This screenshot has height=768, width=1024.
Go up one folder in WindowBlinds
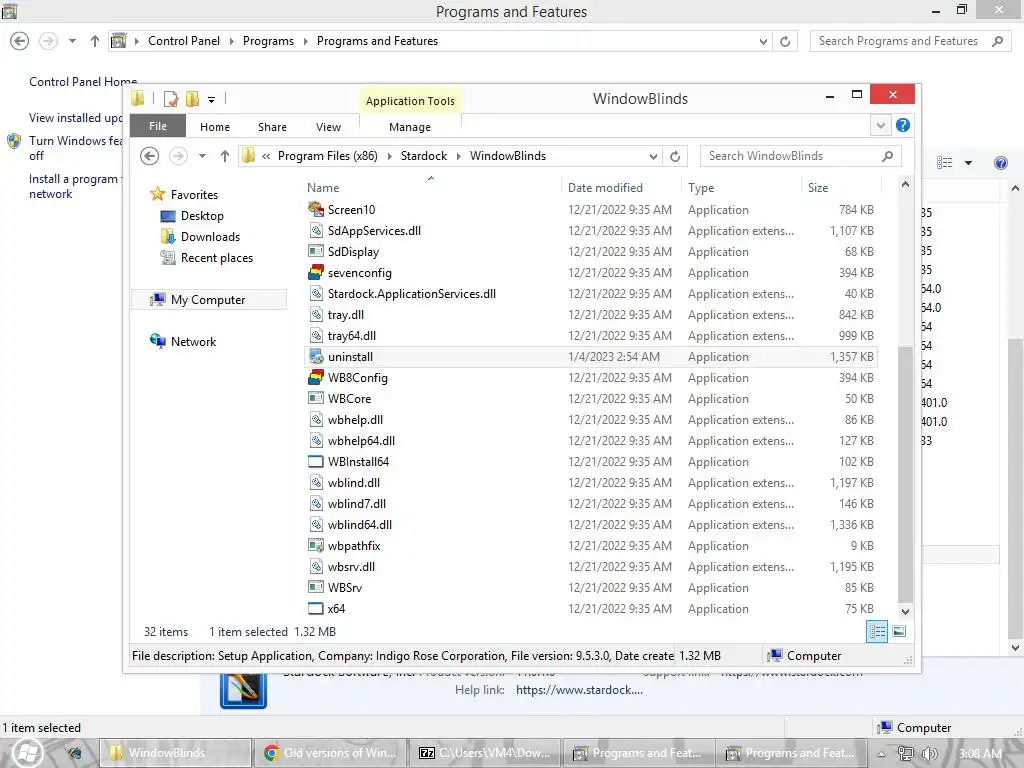coord(225,156)
